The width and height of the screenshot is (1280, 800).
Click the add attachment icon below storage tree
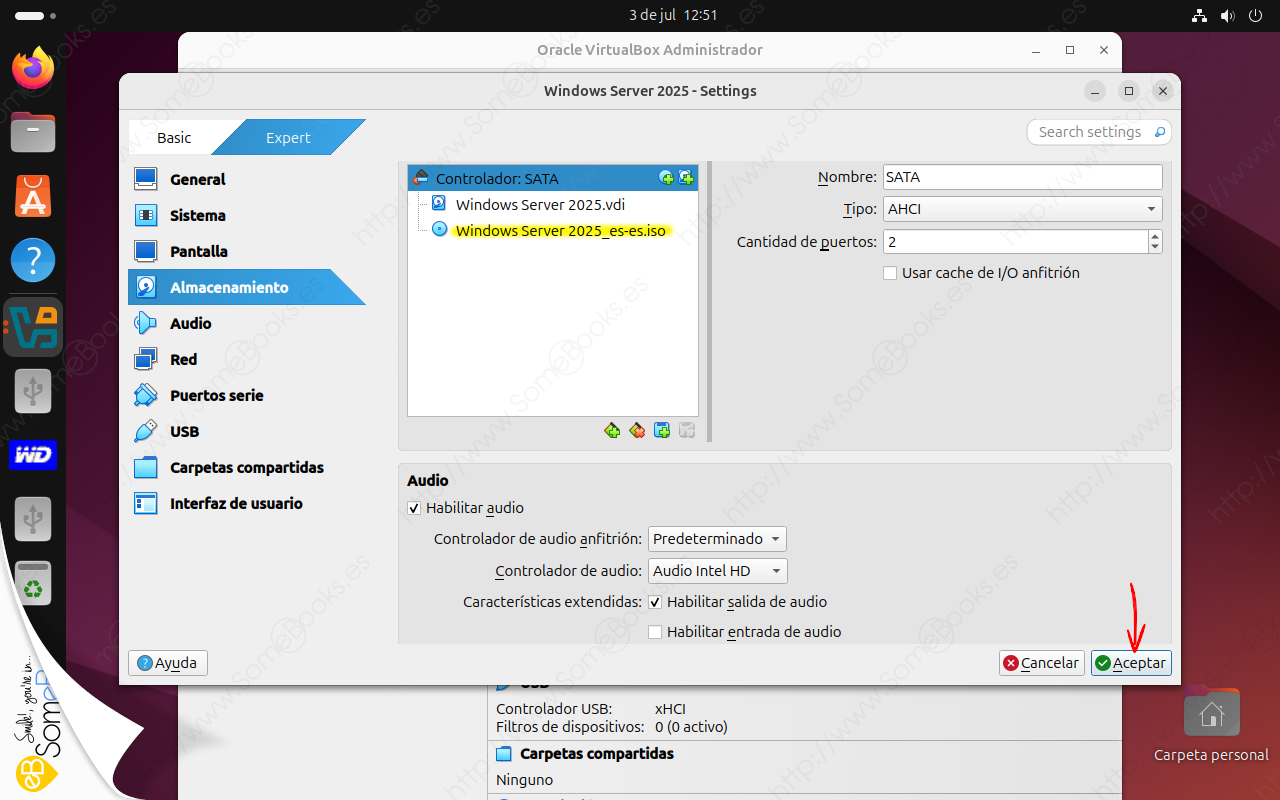click(x=662, y=430)
